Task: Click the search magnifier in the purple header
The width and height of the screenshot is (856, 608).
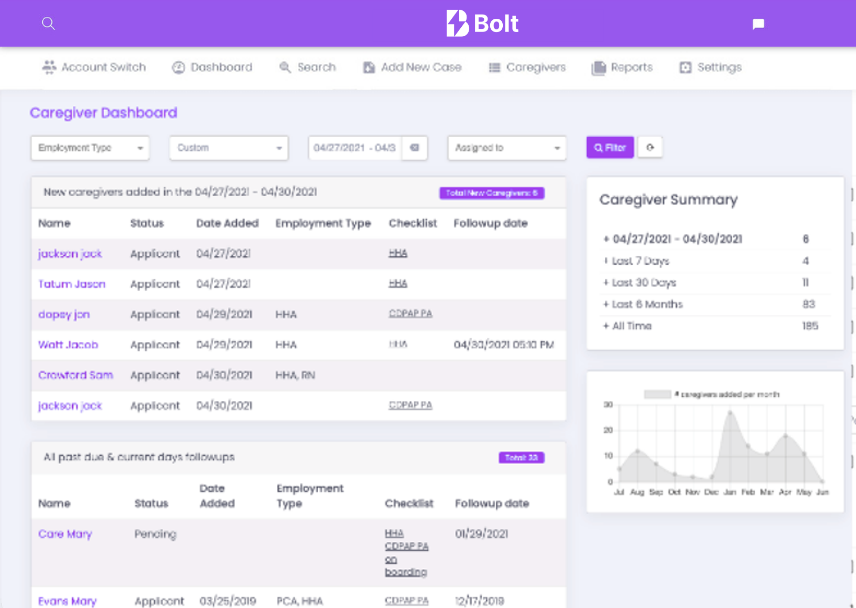Action: [x=48, y=24]
